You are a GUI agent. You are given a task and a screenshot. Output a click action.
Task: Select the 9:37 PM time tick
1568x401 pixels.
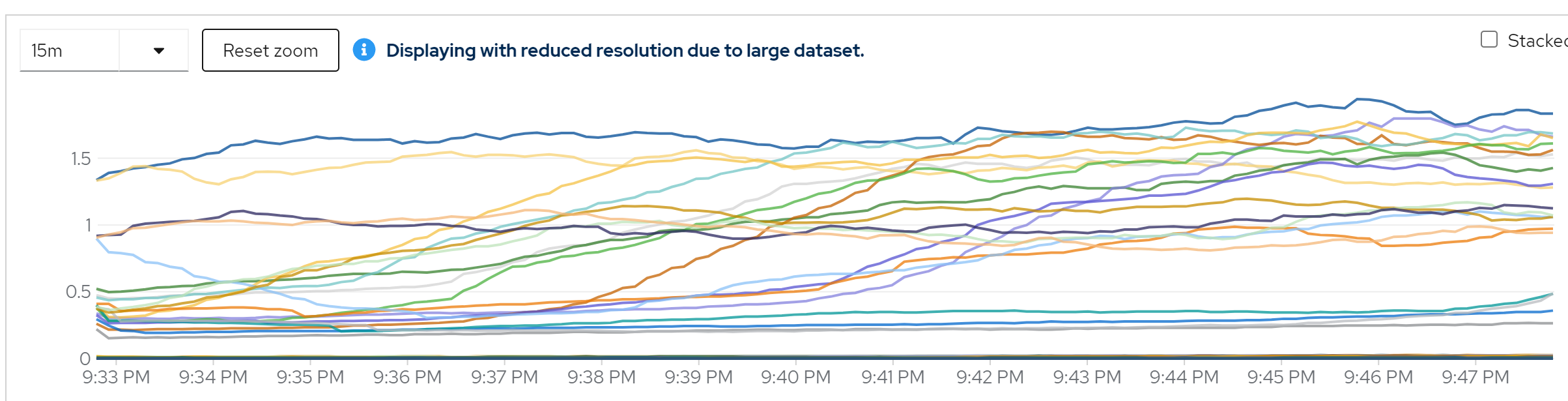[504, 378]
